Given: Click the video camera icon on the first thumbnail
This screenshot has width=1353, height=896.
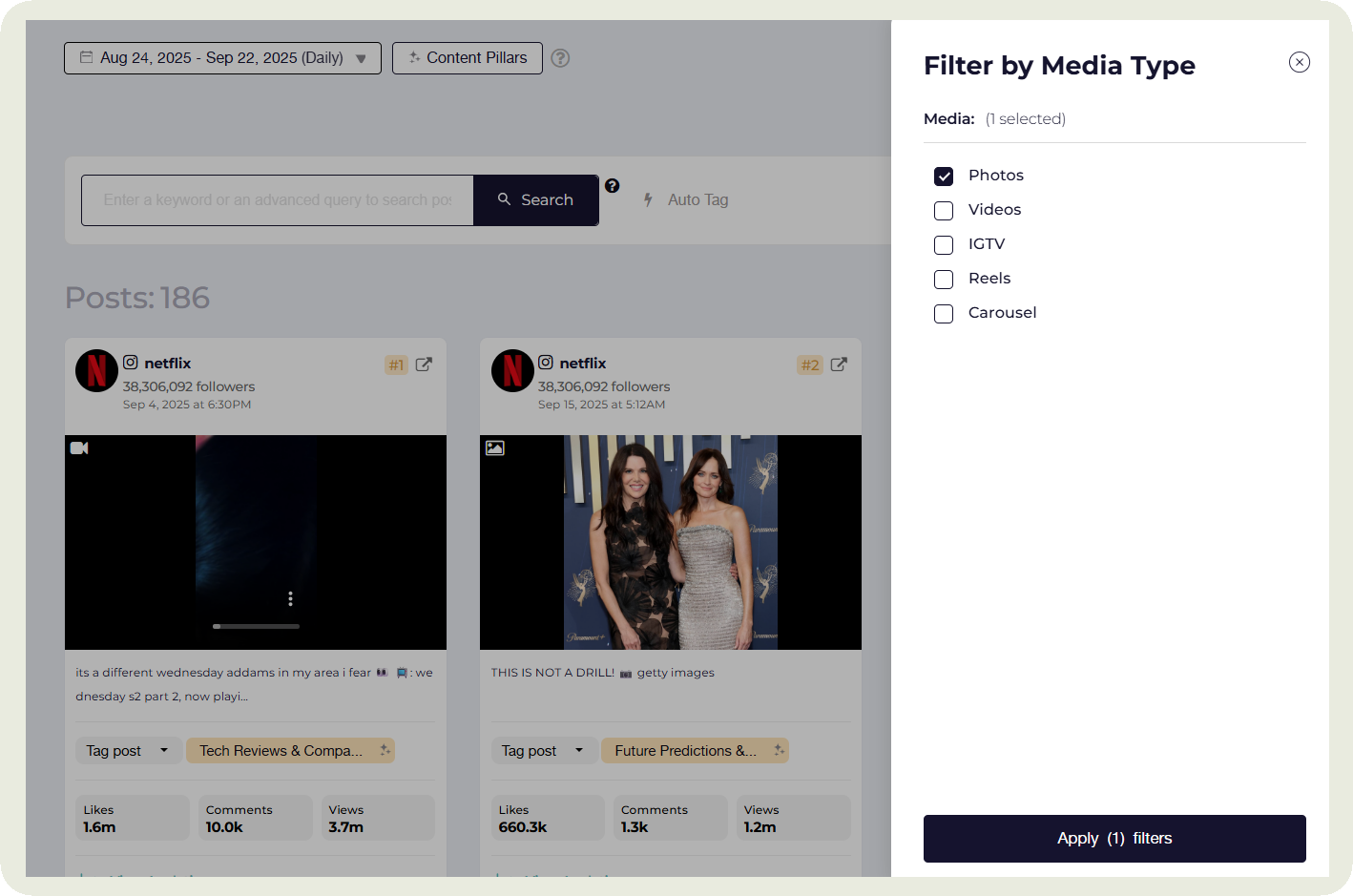Looking at the screenshot, I should point(79,448).
